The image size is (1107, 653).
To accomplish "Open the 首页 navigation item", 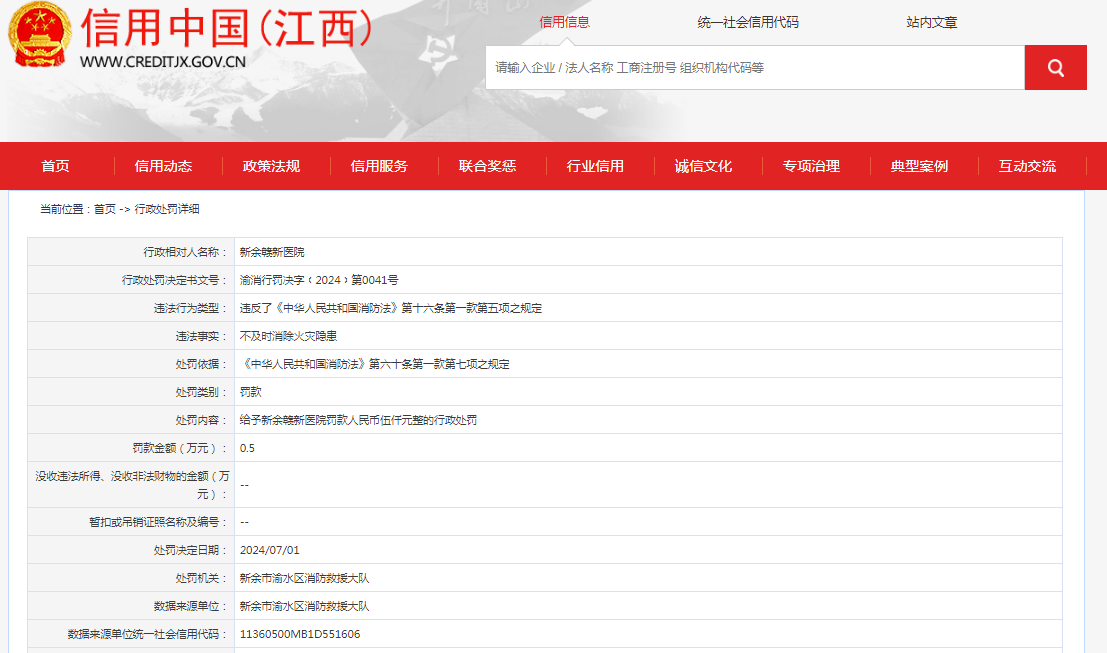I will pyautogui.click(x=56, y=166).
